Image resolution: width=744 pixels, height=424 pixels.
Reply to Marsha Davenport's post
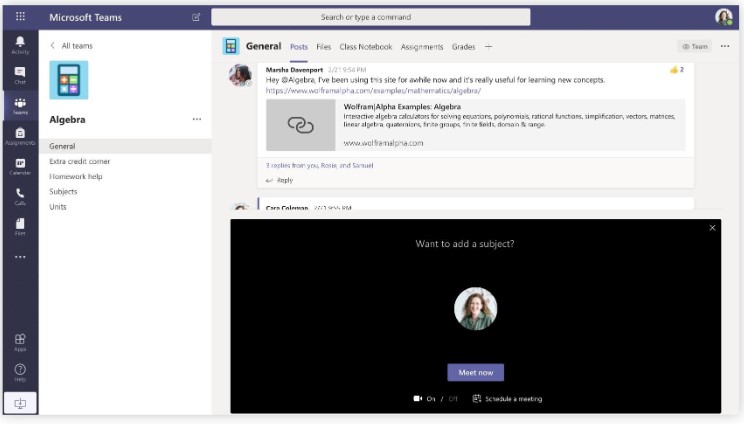279,180
